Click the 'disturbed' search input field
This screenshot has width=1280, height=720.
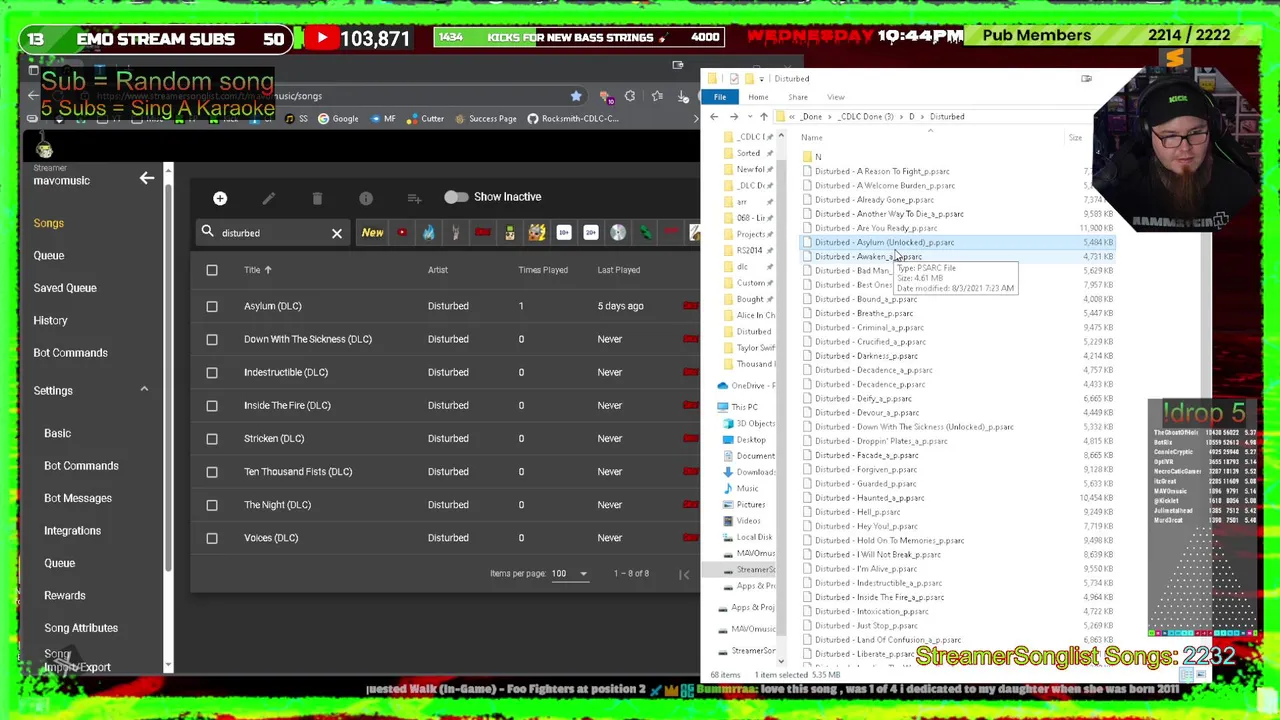(x=270, y=233)
